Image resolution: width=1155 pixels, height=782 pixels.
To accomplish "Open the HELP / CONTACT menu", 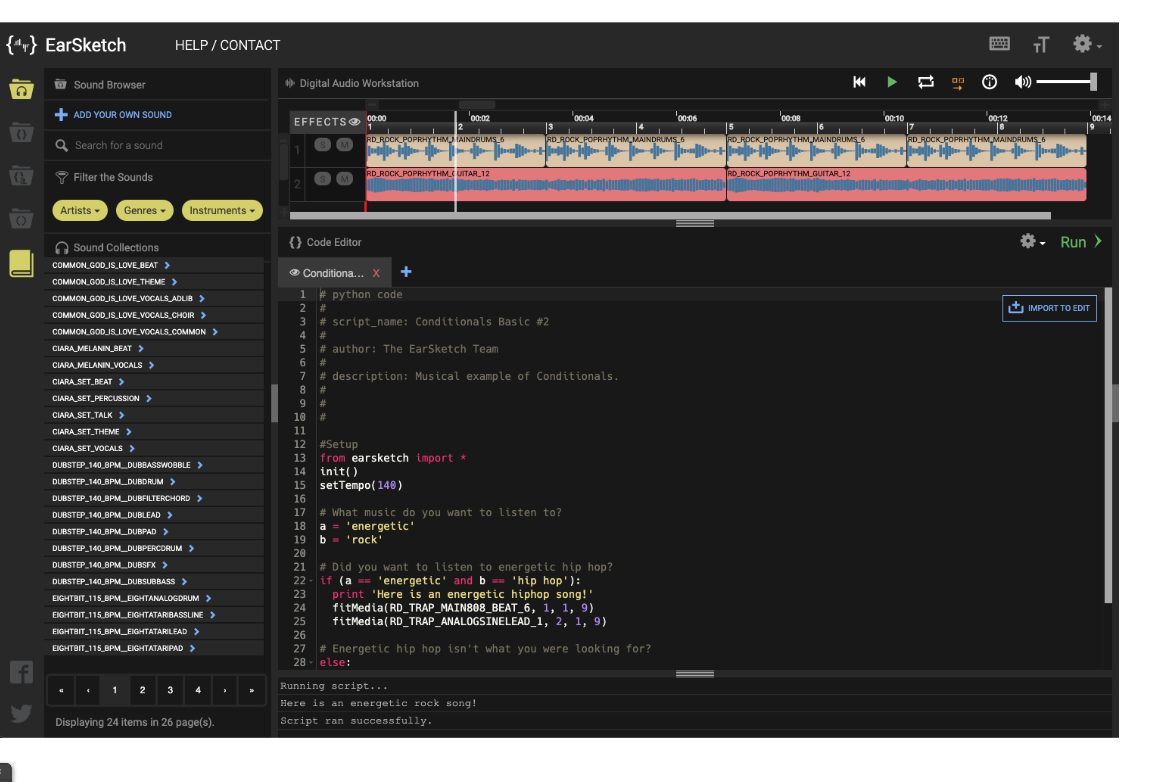I will [x=227, y=45].
